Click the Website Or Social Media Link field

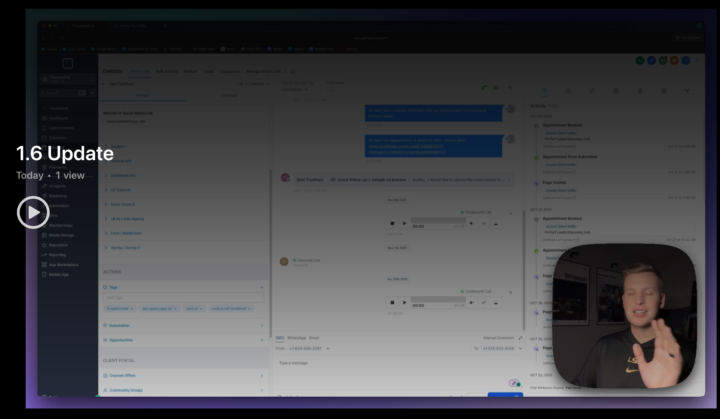tap(184, 122)
